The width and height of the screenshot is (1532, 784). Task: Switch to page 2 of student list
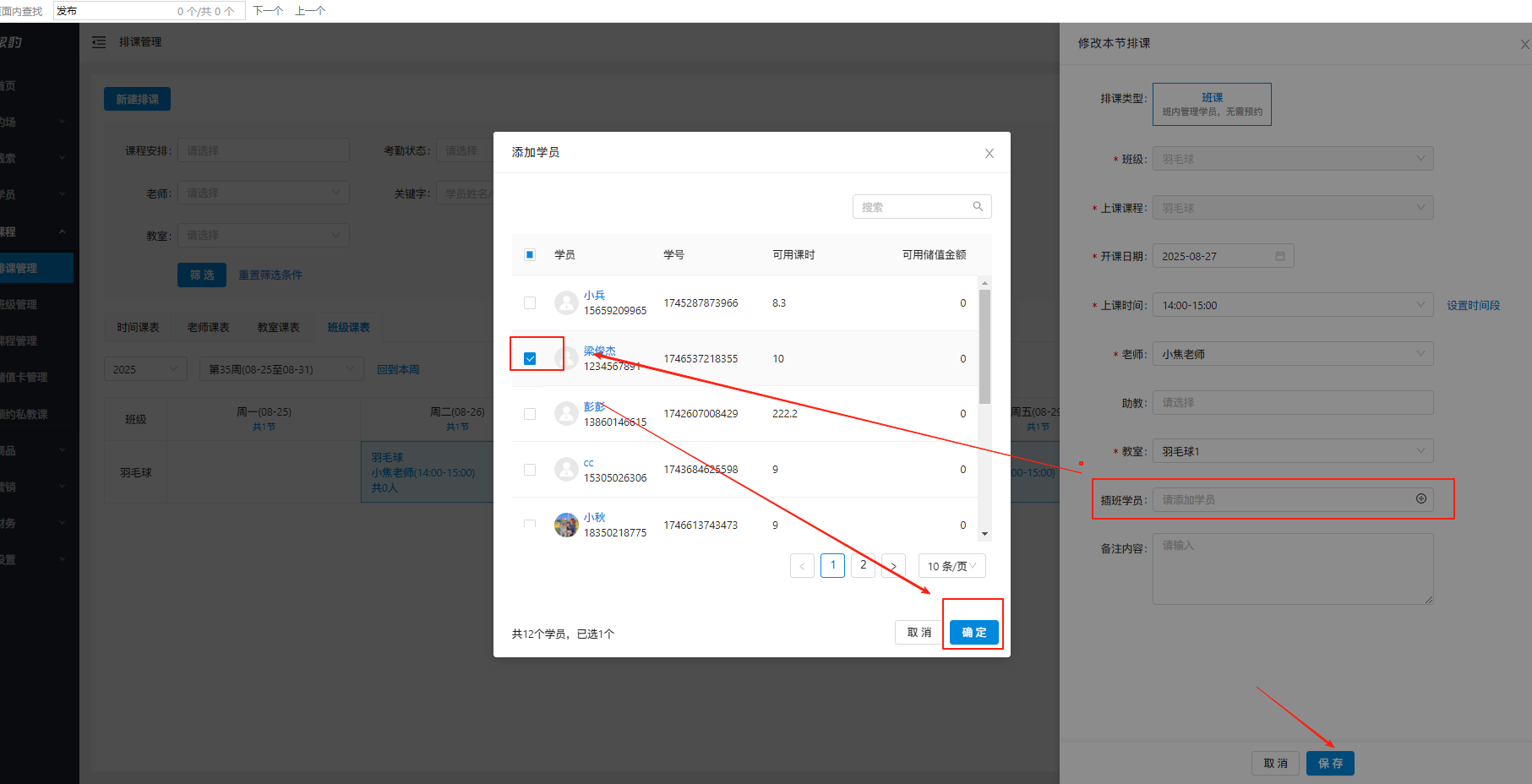863,565
